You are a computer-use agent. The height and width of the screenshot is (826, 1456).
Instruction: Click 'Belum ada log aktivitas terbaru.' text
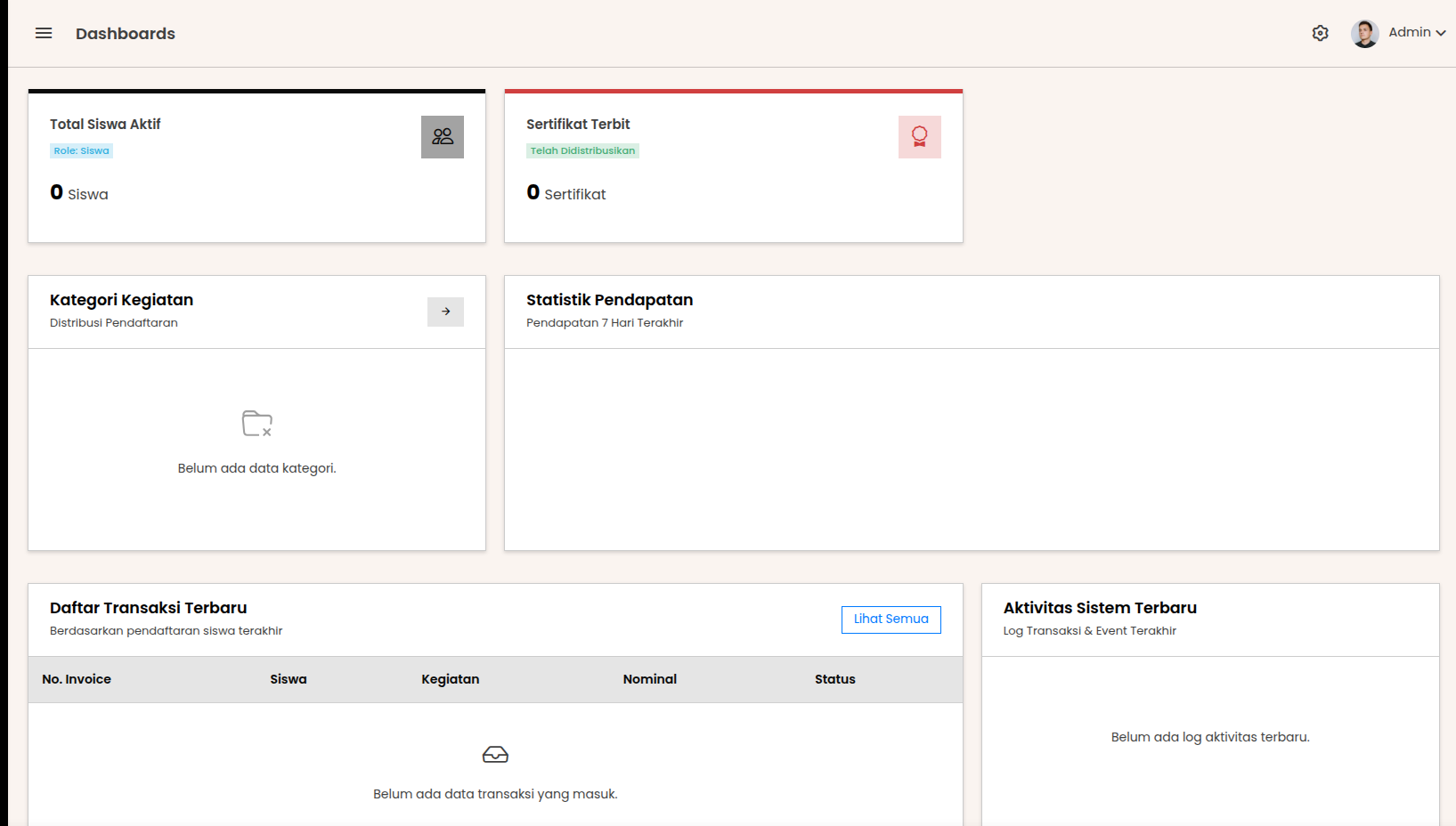1210,737
